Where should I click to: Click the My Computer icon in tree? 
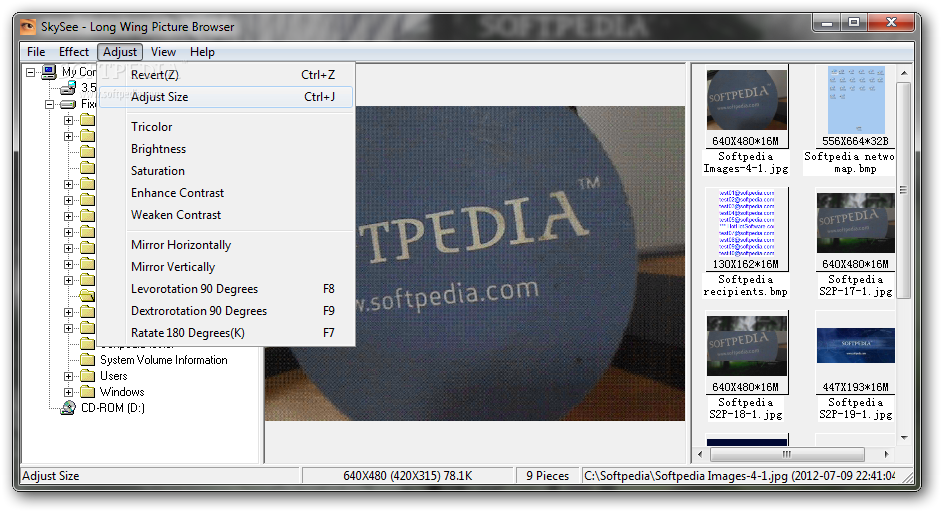pyautogui.click(x=49, y=72)
